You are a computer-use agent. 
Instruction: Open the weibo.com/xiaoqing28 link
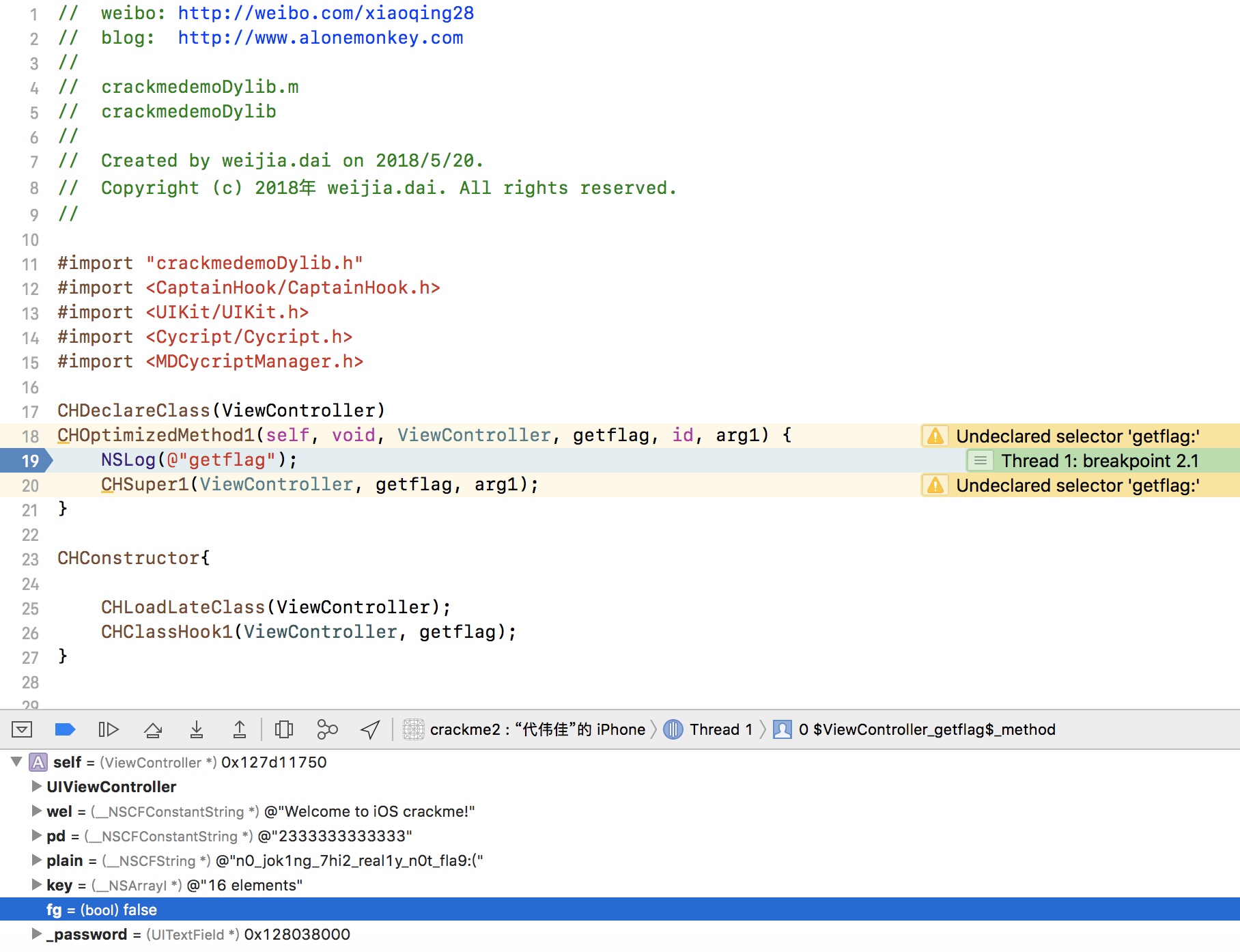(326, 13)
